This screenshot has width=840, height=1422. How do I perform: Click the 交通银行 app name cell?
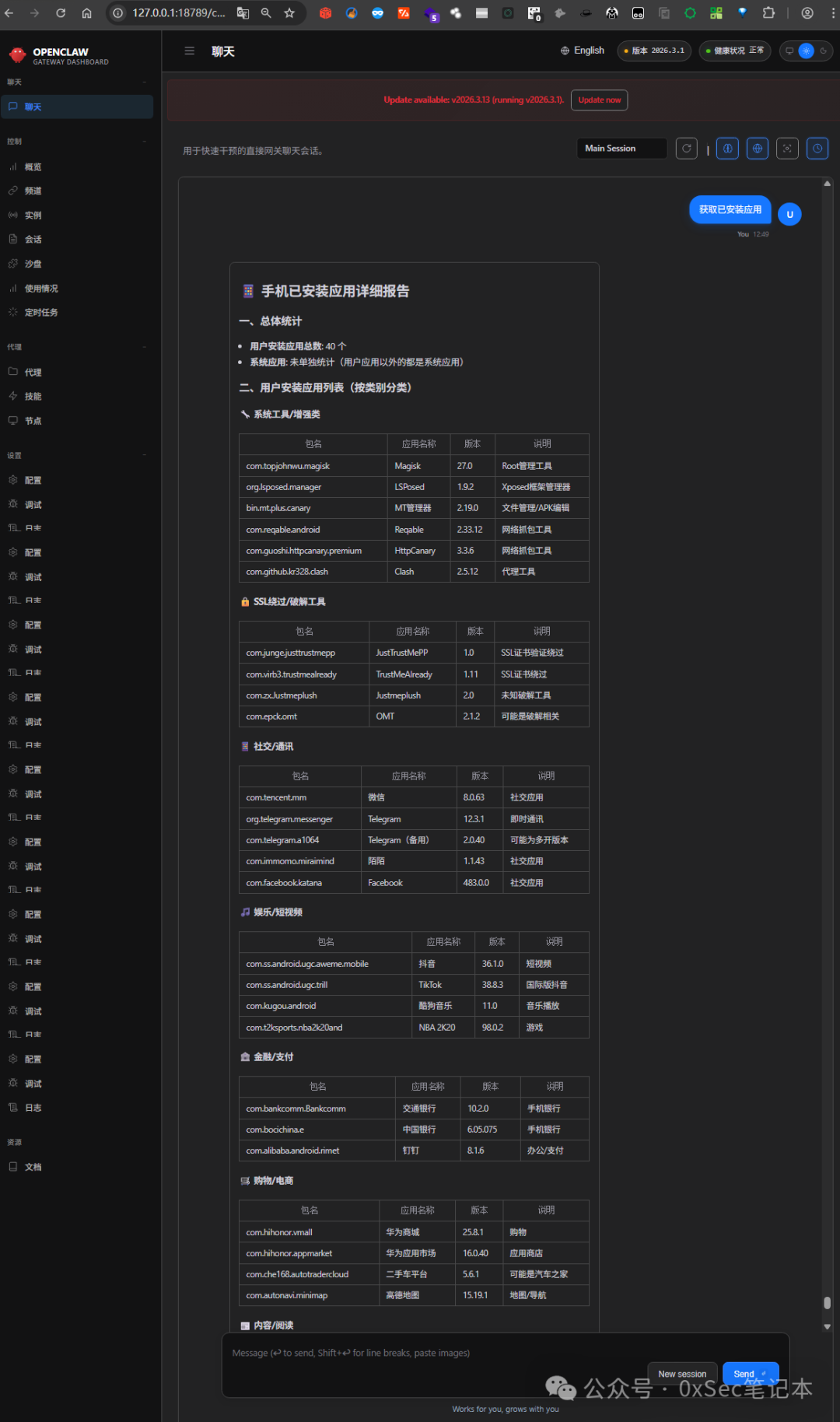[x=428, y=1109]
